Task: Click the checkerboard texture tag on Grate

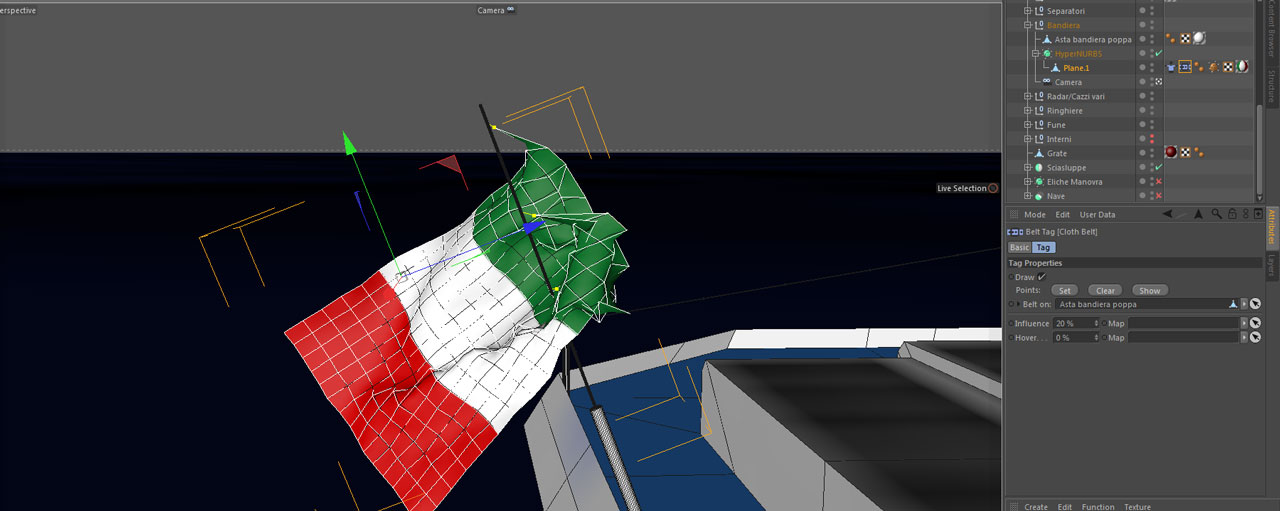Action: click(1185, 153)
